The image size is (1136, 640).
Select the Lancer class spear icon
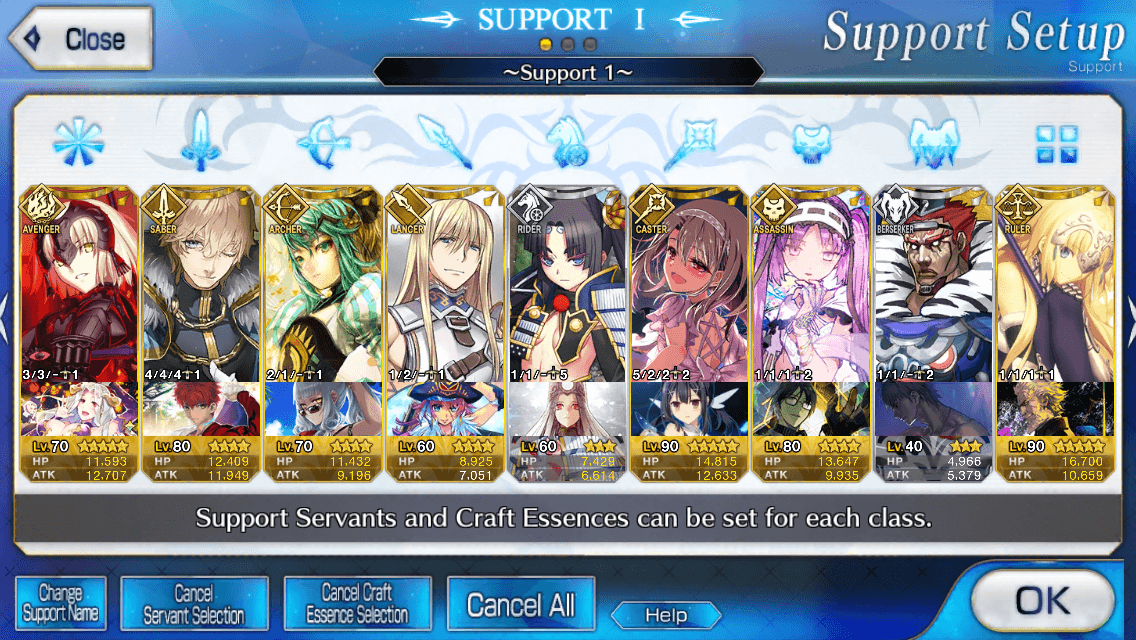pos(446,142)
